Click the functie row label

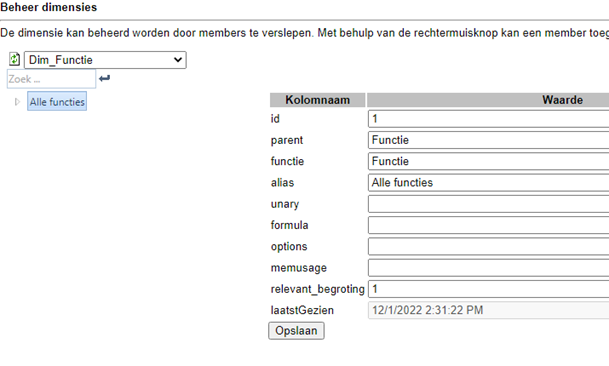point(287,161)
